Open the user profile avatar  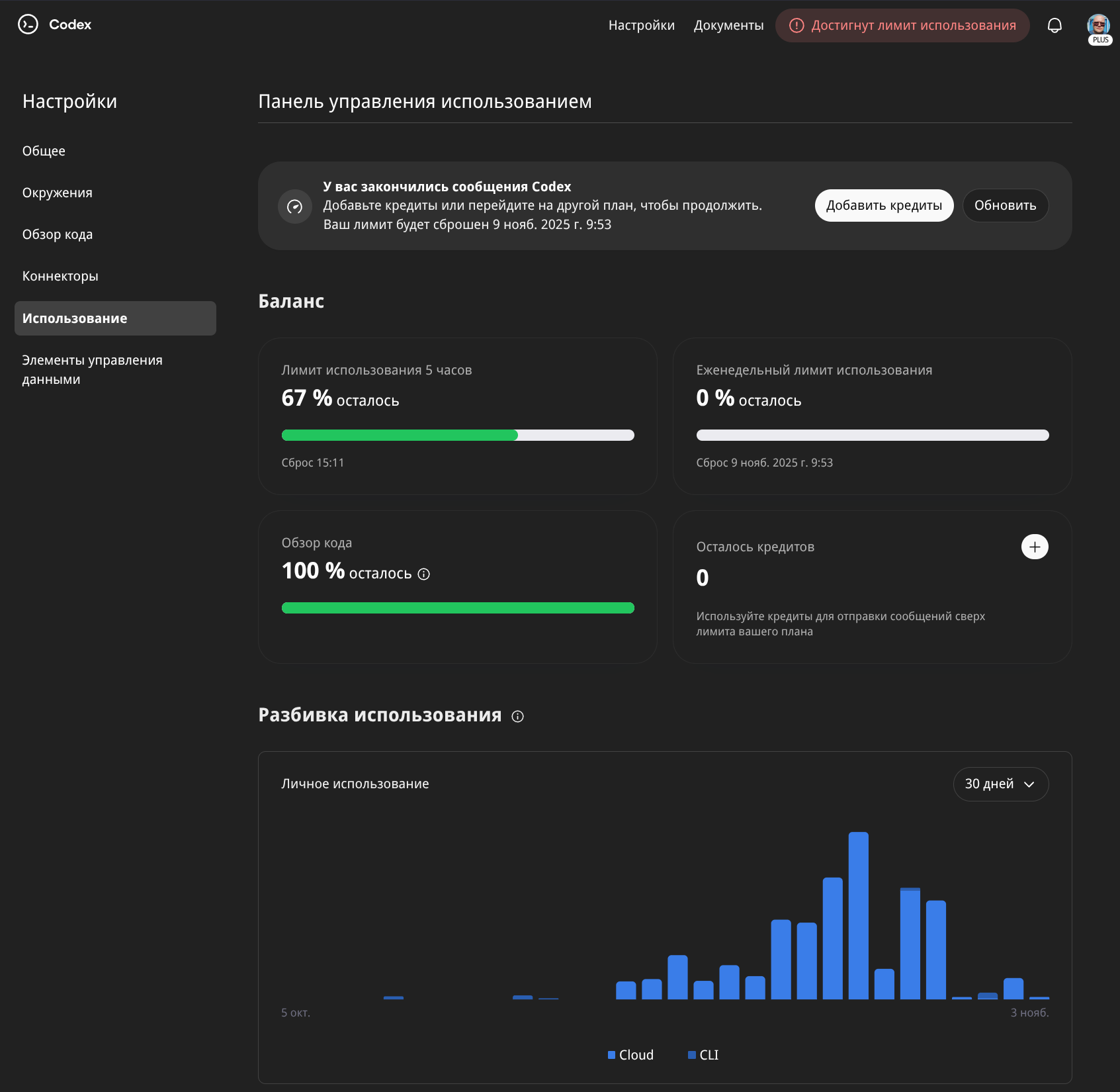click(x=1098, y=25)
